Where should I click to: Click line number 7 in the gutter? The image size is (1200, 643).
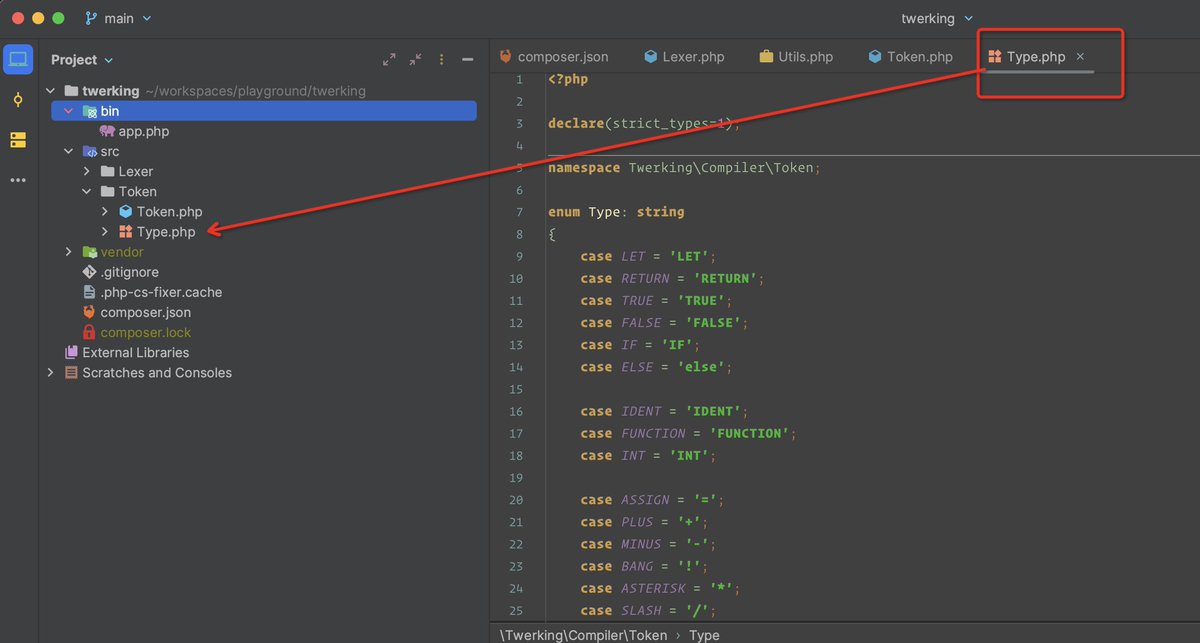pyautogui.click(x=519, y=212)
